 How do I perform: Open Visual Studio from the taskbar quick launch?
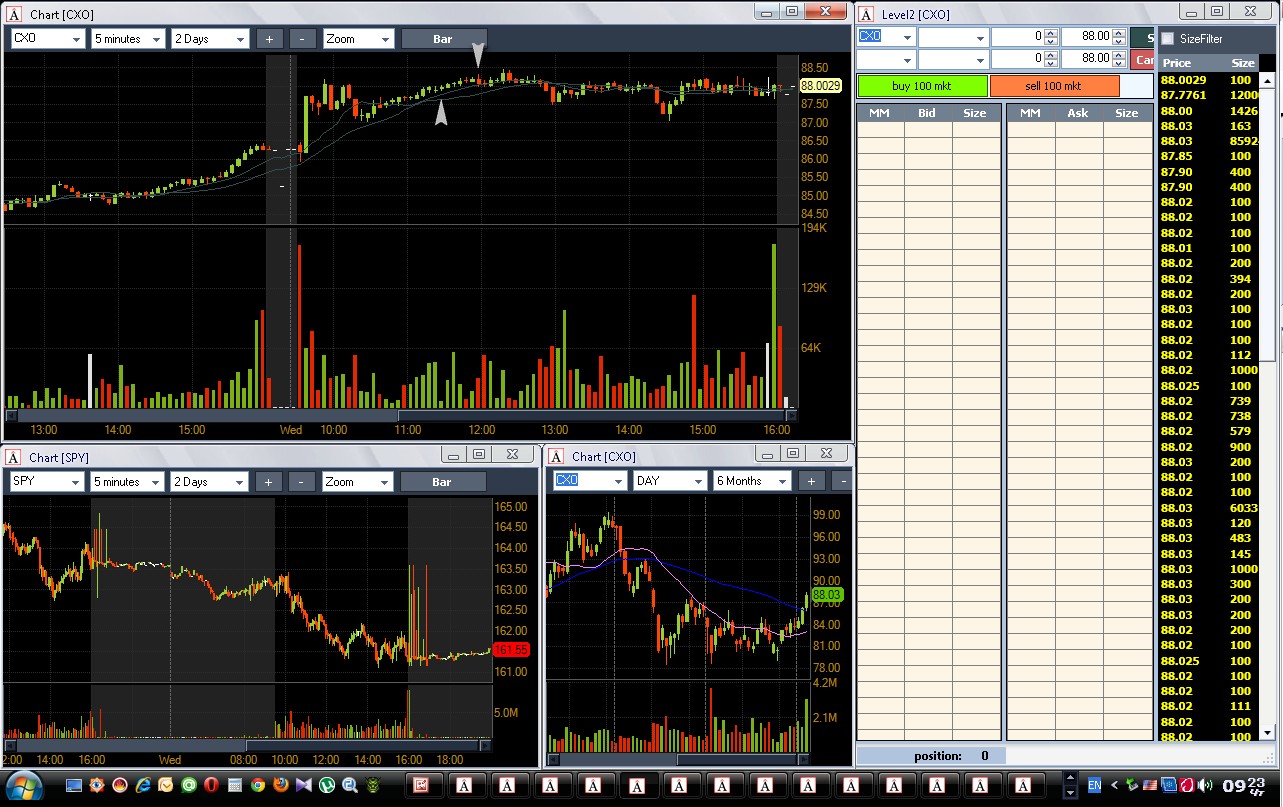[304, 785]
